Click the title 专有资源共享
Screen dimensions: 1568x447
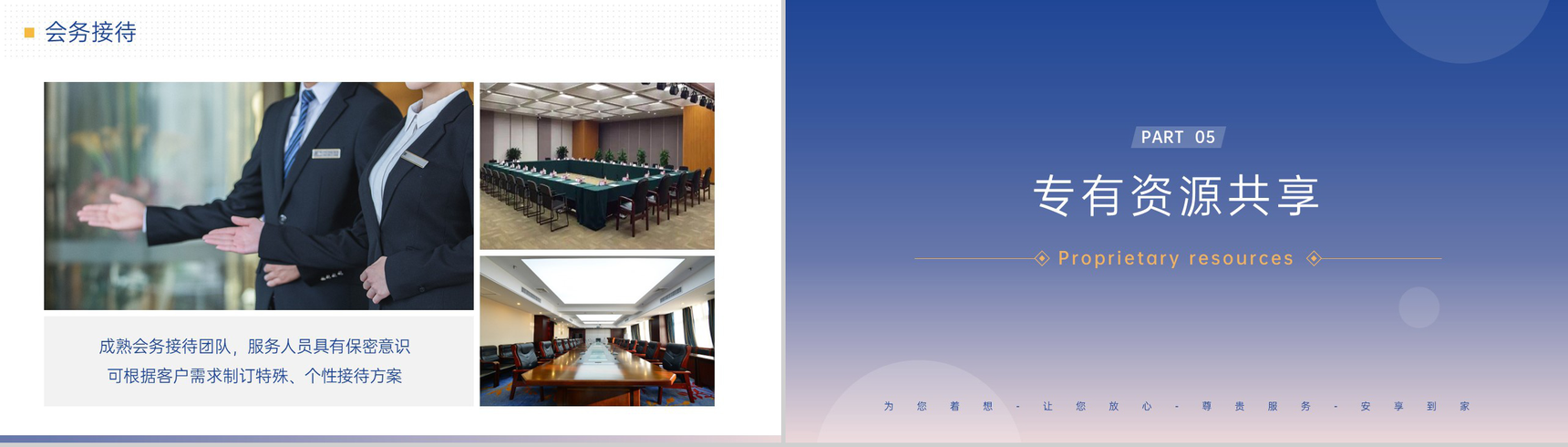pyautogui.click(x=1177, y=195)
